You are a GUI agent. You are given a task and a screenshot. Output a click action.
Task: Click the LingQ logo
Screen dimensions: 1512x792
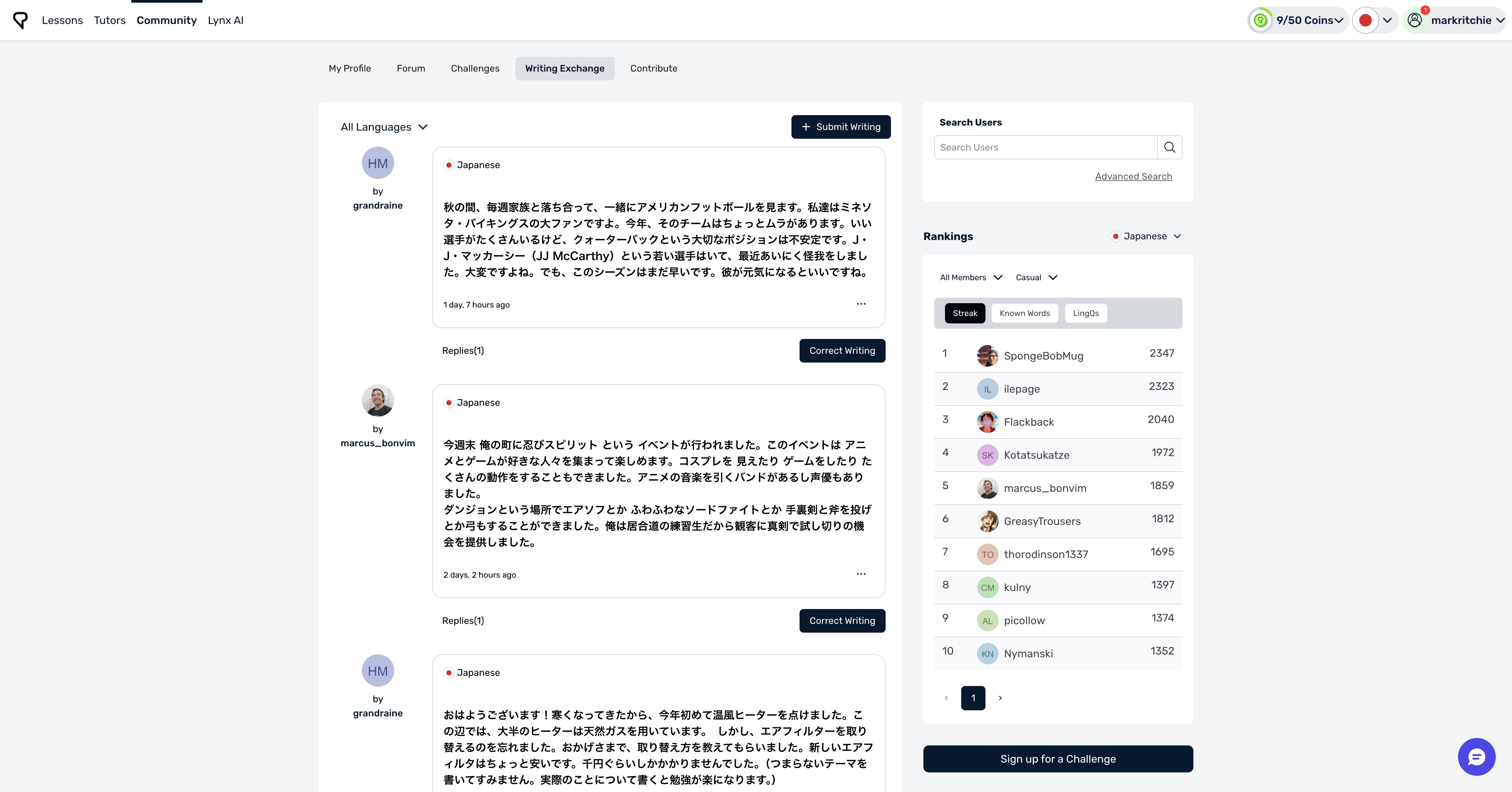pyautogui.click(x=21, y=20)
